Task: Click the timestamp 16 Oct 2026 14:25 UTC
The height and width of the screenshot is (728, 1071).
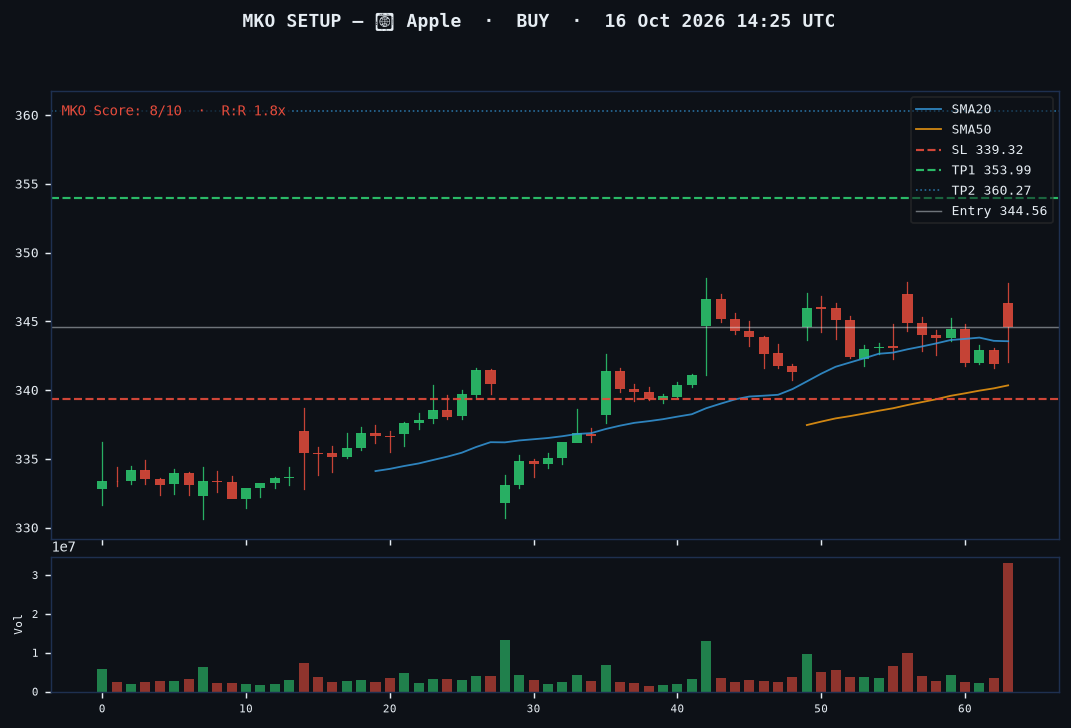Action: (719, 21)
